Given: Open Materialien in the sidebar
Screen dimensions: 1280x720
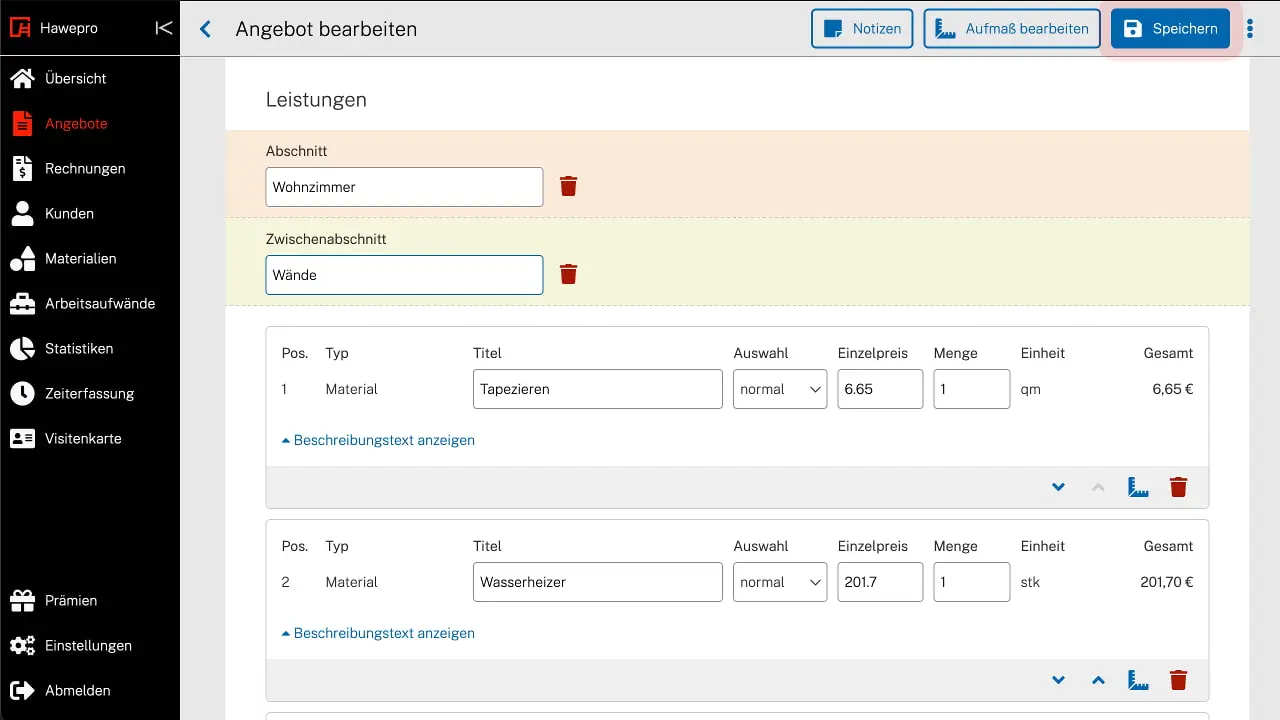Looking at the screenshot, I should point(90,258).
